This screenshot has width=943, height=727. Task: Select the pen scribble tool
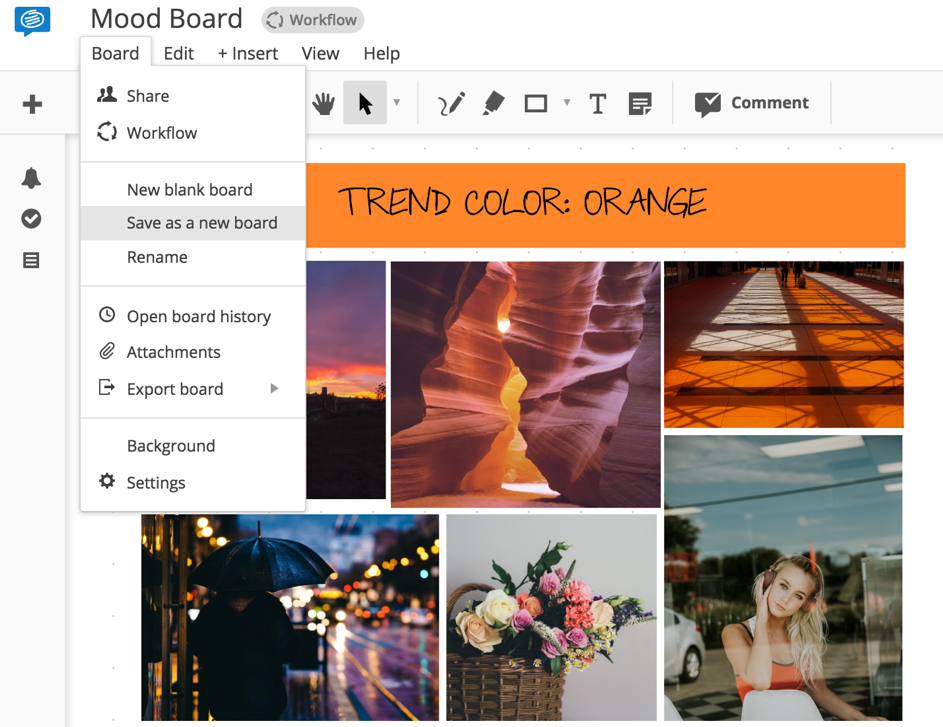(451, 103)
